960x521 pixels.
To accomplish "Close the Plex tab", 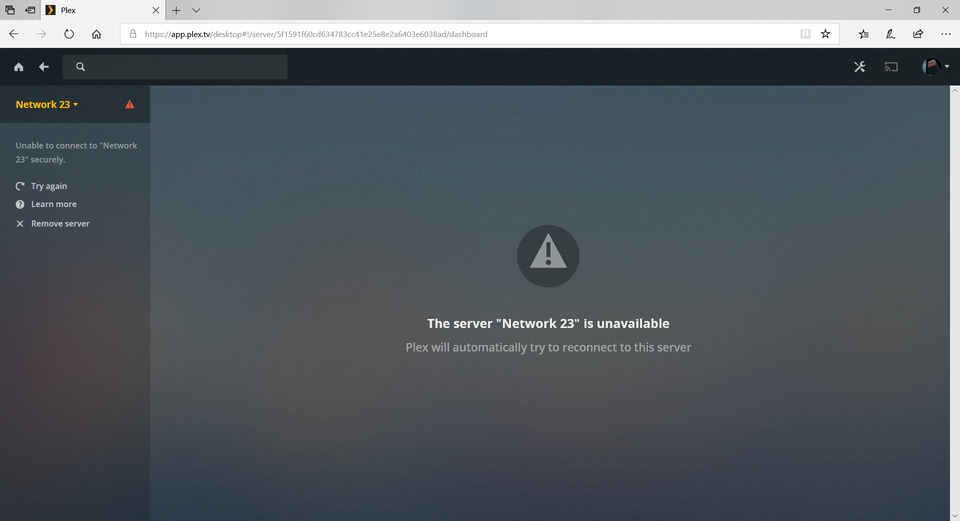I will click(x=156, y=10).
